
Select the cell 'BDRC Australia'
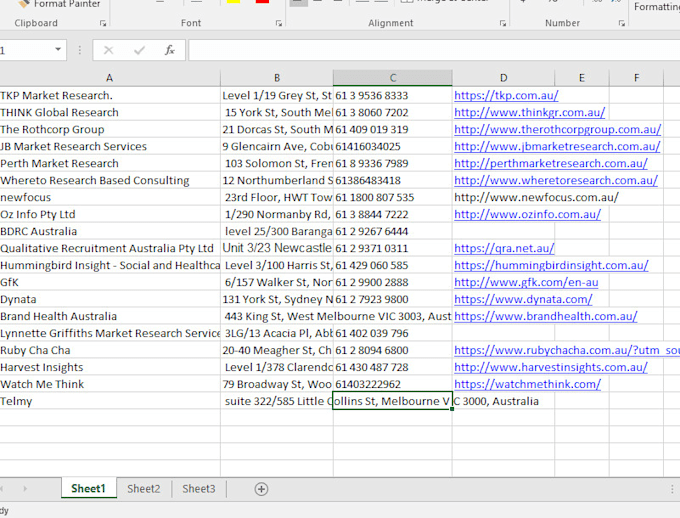click(x=110, y=231)
